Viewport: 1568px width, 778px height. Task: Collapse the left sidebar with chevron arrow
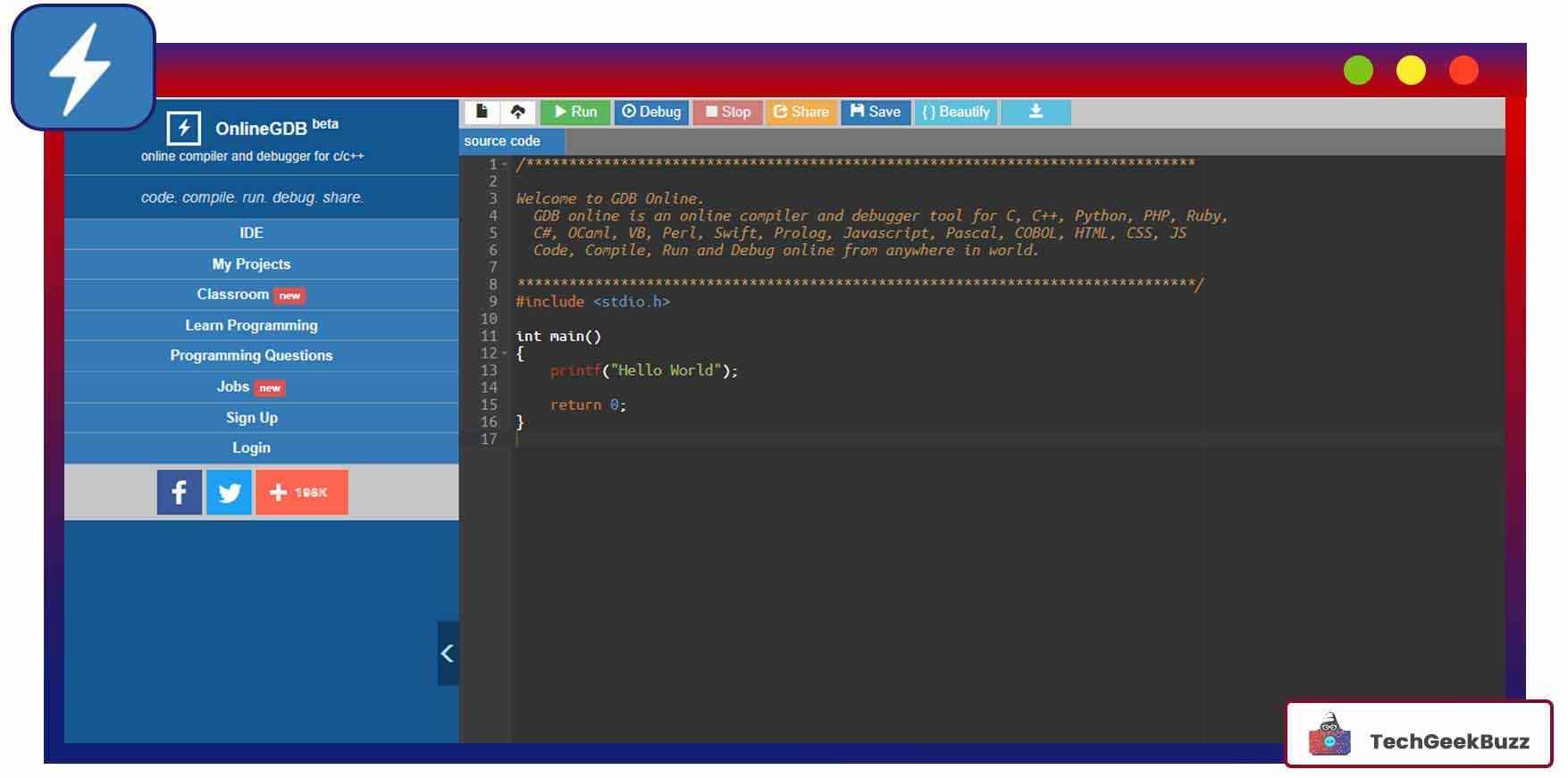tap(448, 653)
